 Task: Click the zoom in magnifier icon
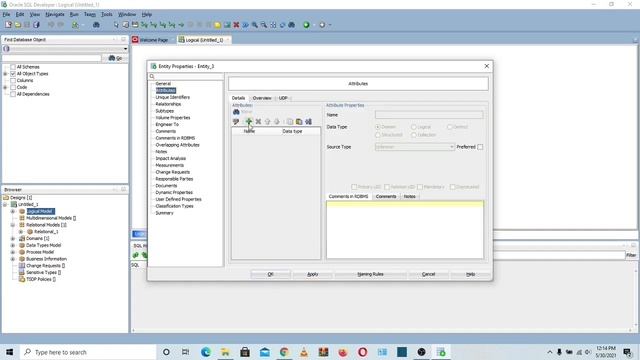pos(255,25)
